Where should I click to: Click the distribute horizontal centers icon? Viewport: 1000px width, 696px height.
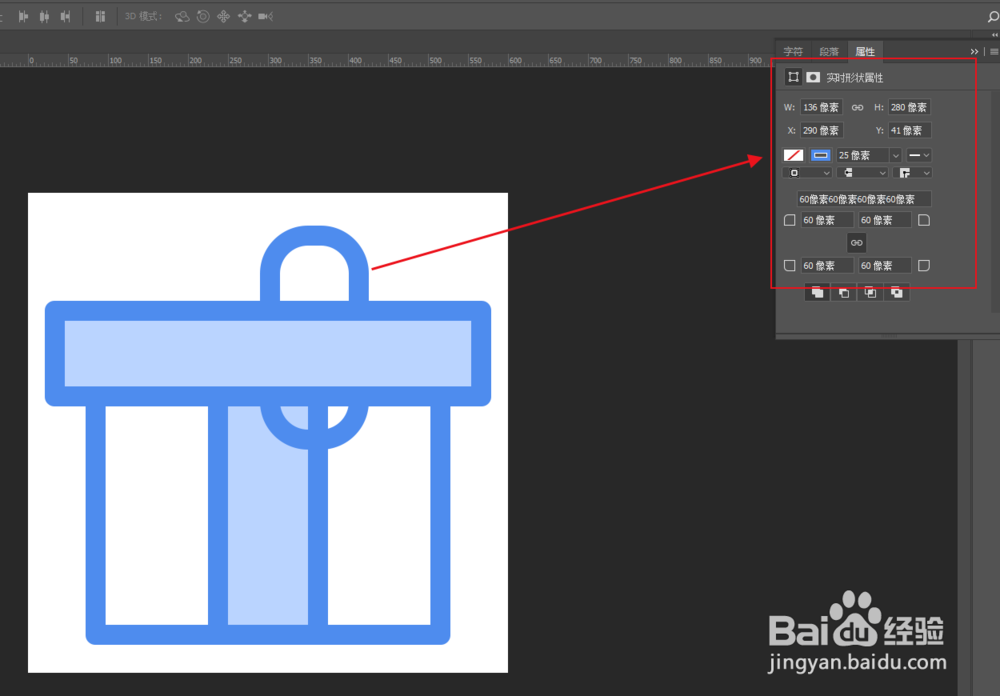click(x=44, y=17)
